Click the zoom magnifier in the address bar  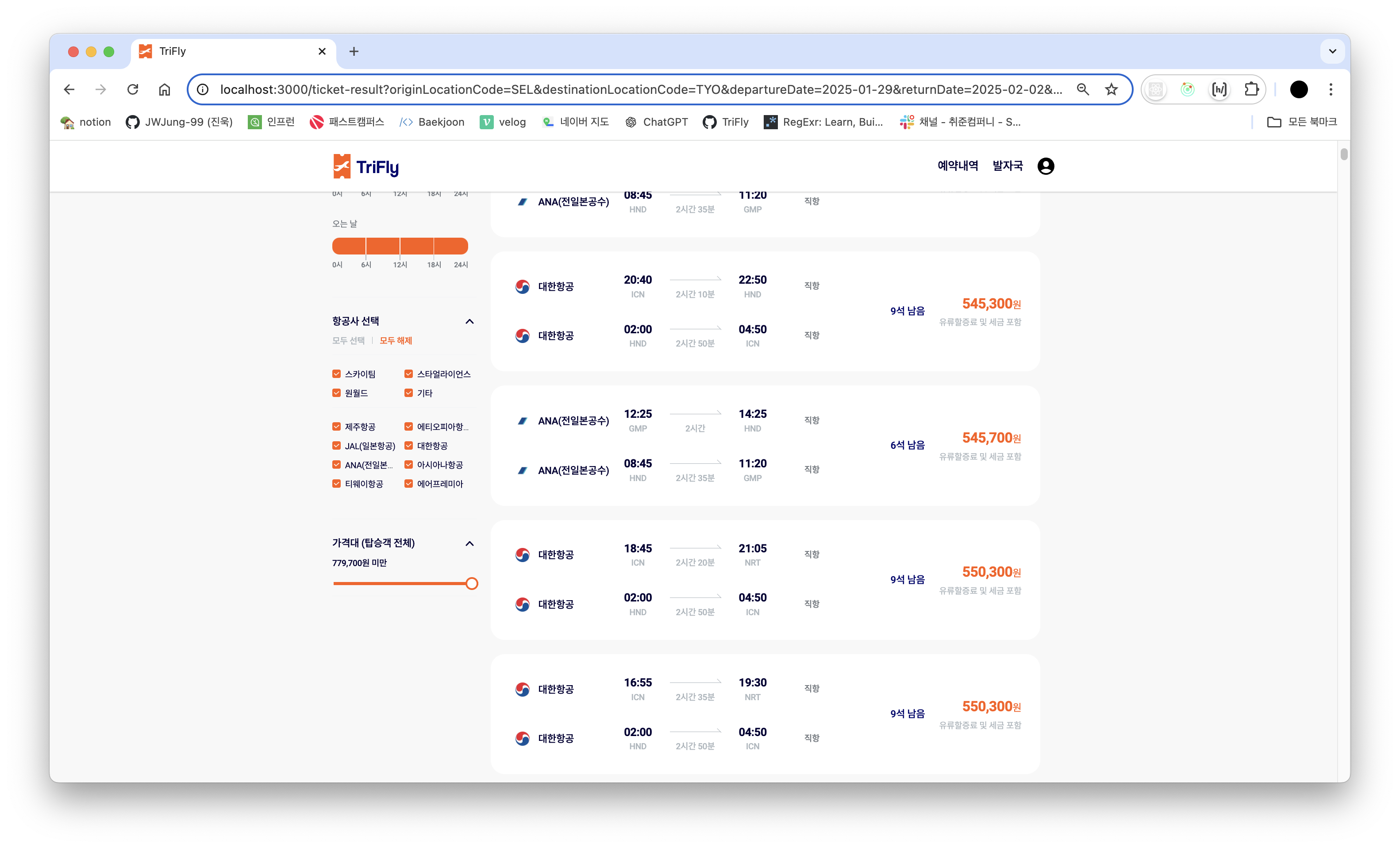pyautogui.click(x=1082, y=89)
